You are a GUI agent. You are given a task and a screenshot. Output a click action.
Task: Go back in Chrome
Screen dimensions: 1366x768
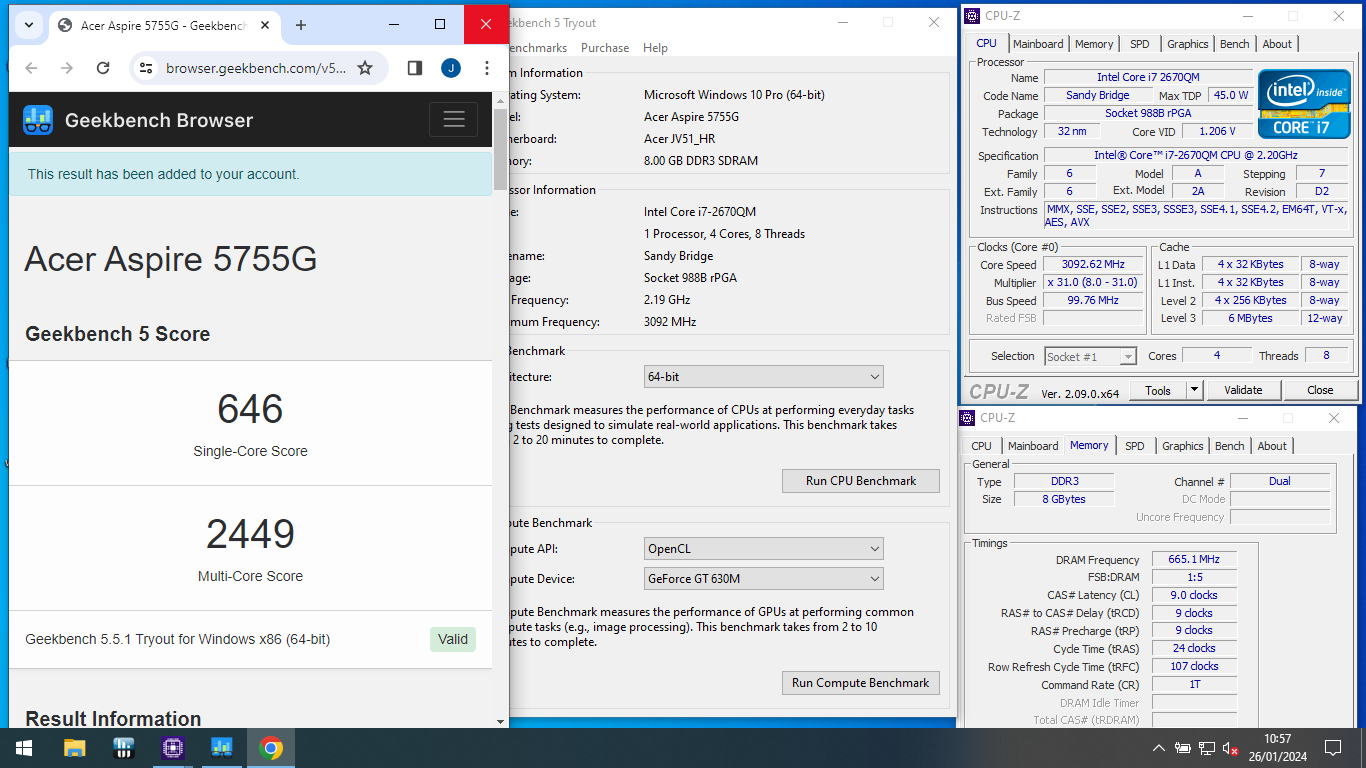pos(31,68)
